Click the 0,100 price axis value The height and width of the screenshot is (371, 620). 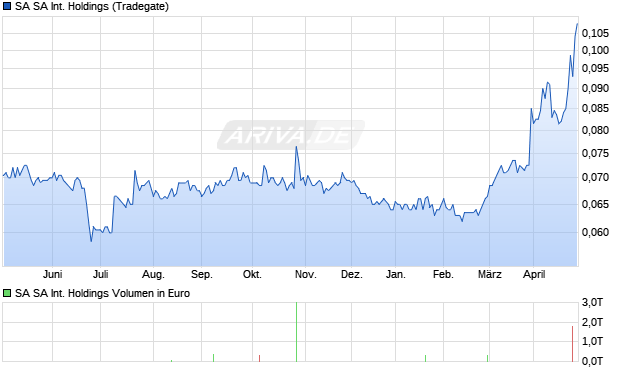tap(595, 50)
